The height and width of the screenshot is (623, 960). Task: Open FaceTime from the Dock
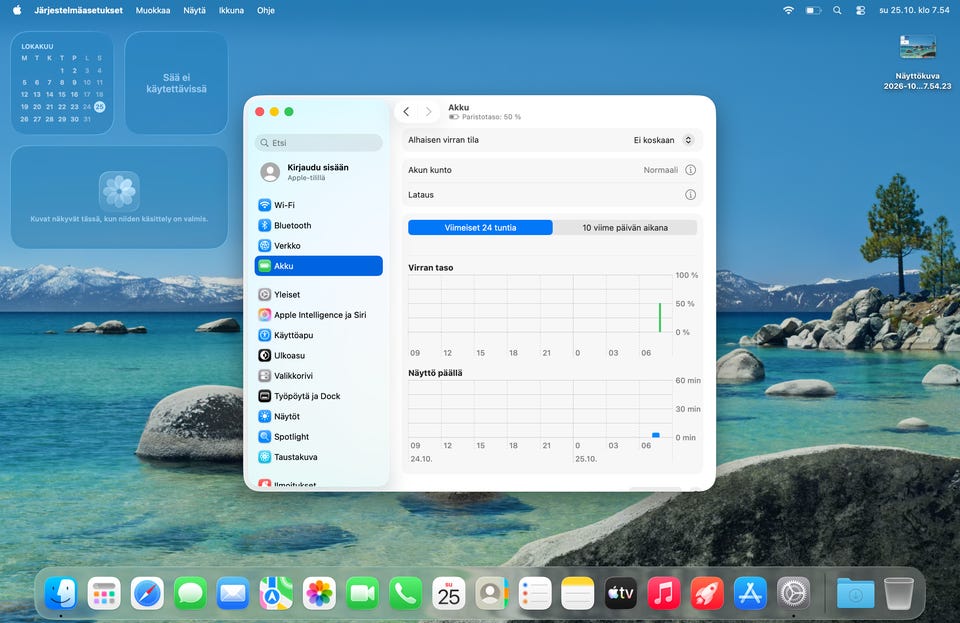(362, 593)
